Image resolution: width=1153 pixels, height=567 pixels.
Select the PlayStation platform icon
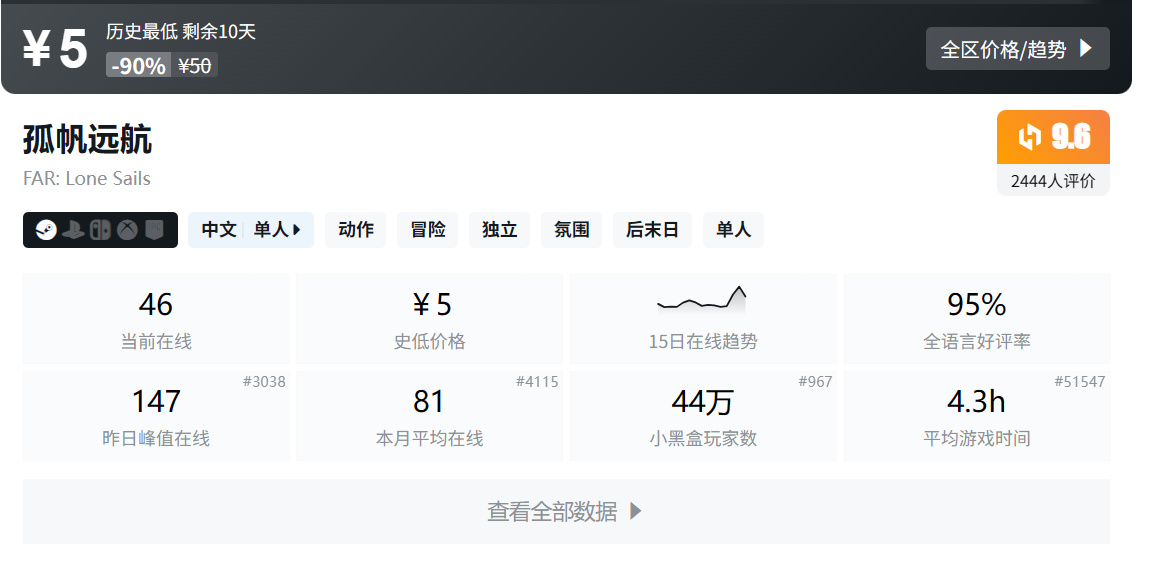(x=73, y=230)
